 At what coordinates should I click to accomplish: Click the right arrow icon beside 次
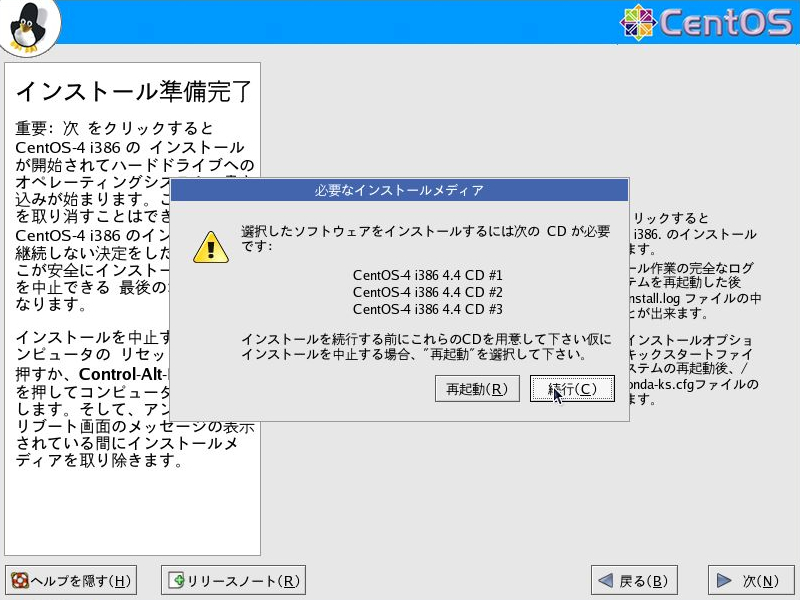(x=724, y=580)
